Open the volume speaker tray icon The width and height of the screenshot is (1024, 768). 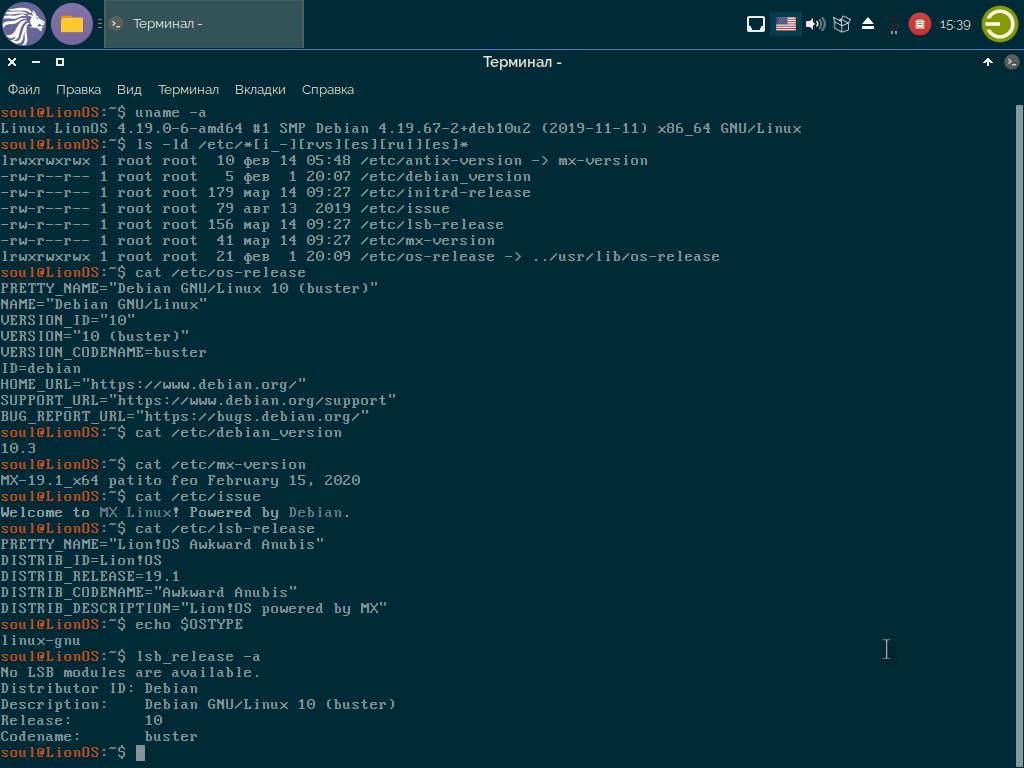[815, 24]
